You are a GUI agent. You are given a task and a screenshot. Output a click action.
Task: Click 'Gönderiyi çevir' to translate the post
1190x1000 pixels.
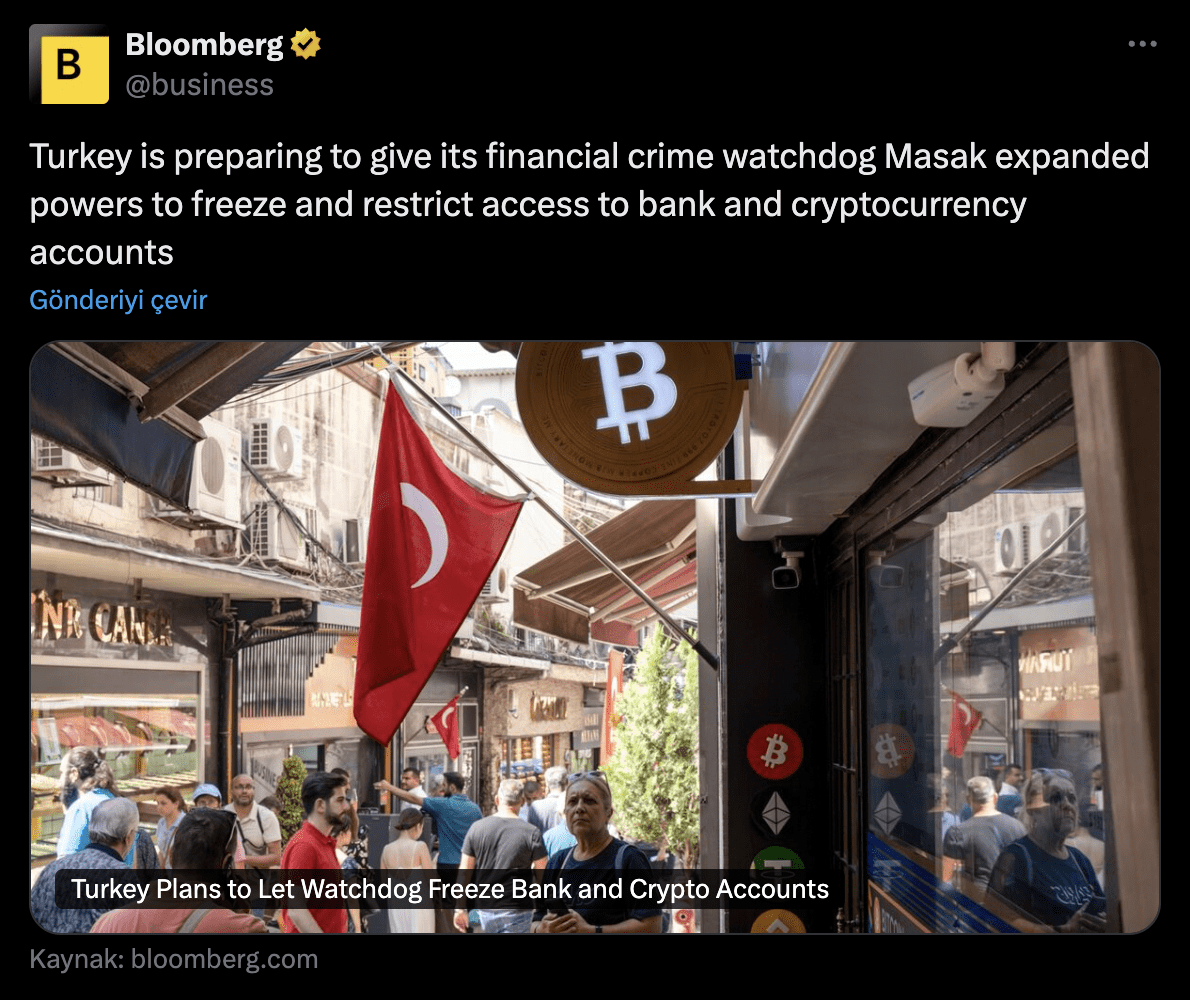118,300
